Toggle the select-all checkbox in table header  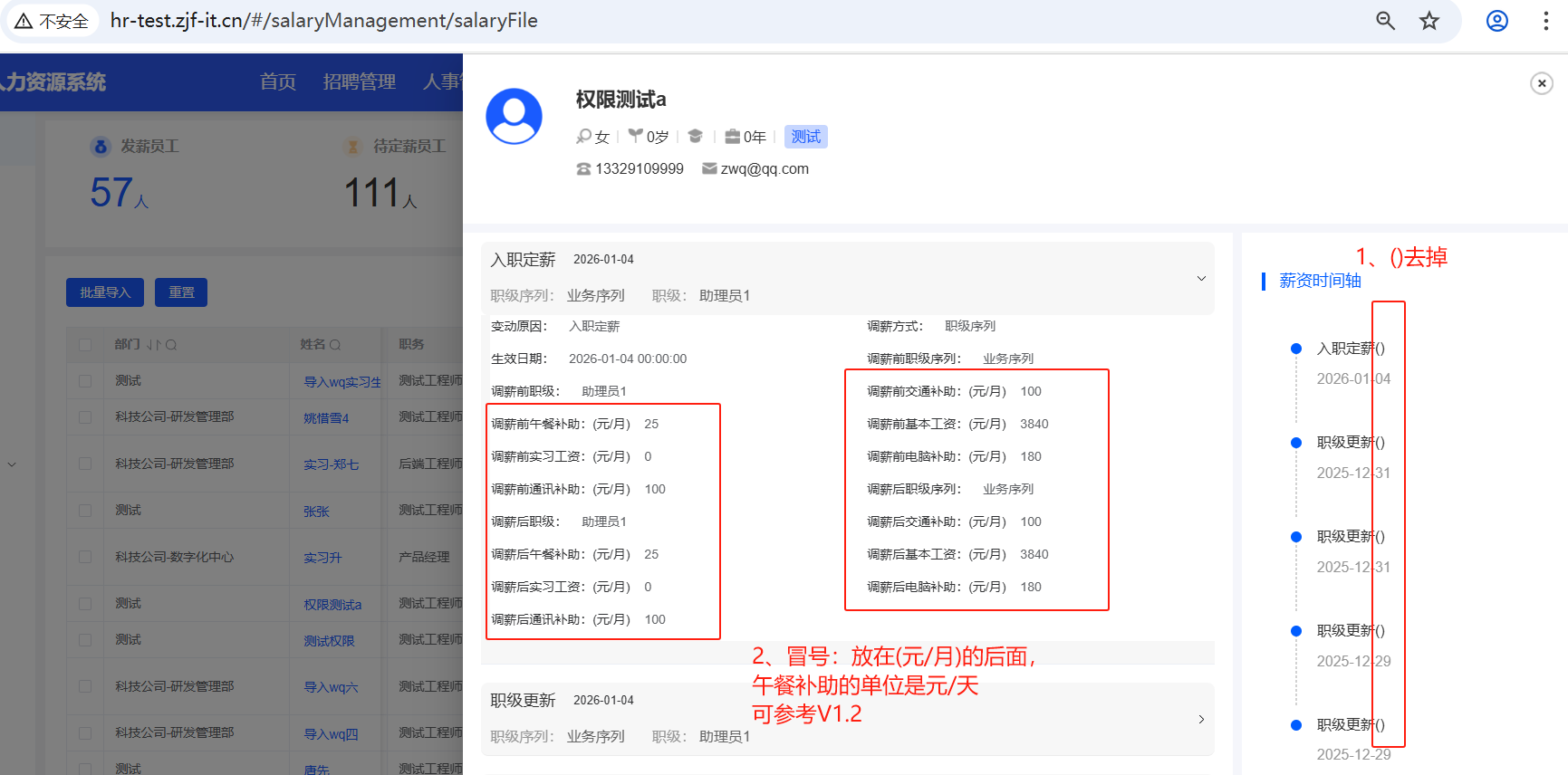[85, 345]
